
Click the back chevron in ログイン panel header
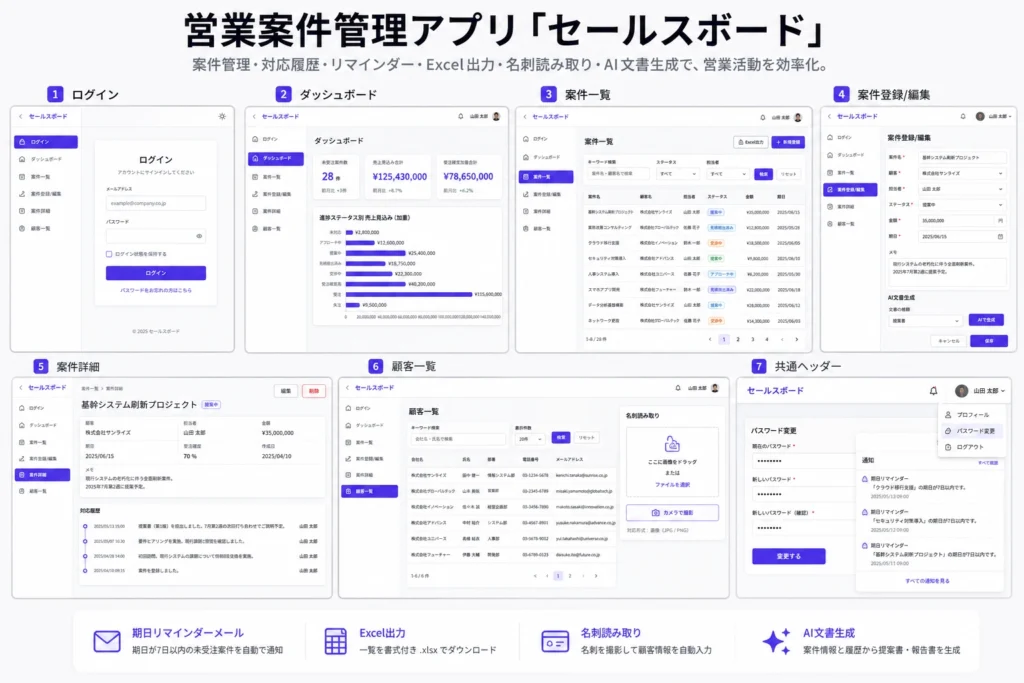coord(21,116)
